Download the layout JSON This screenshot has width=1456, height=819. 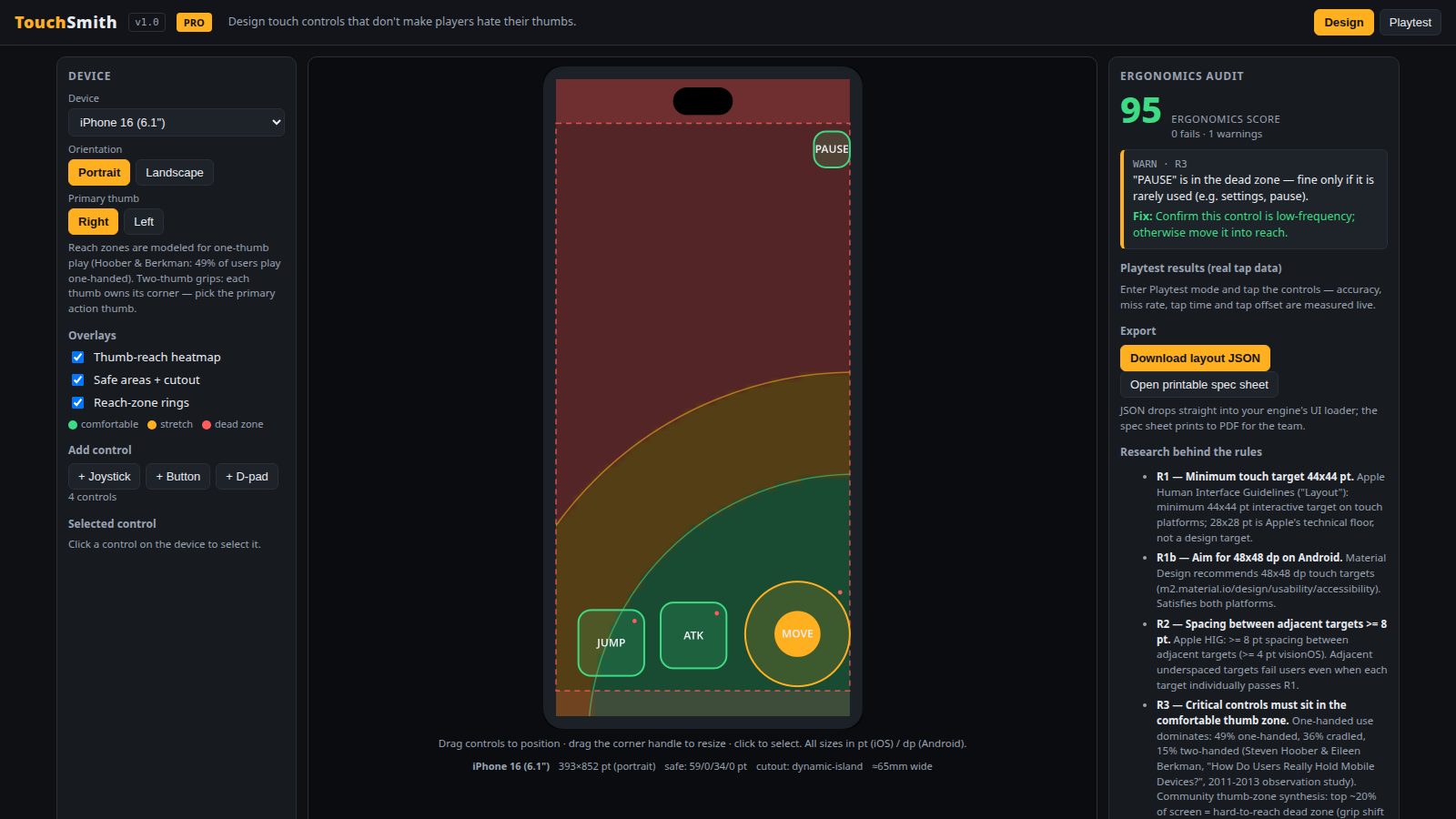click(1195, 359)
